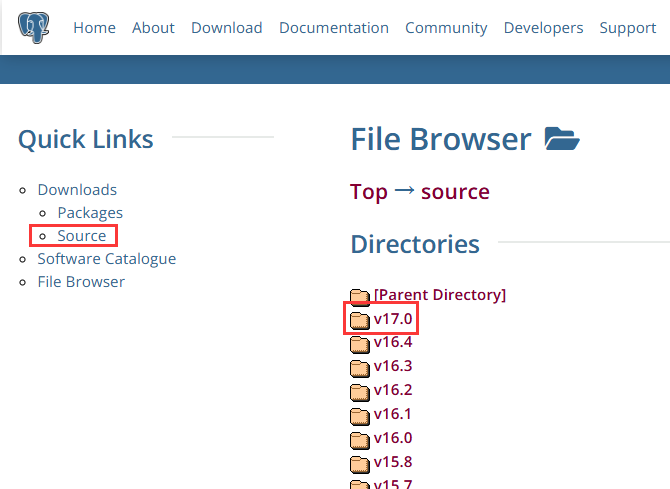Click the folder icon beside v15.8

tap(360, 463)
